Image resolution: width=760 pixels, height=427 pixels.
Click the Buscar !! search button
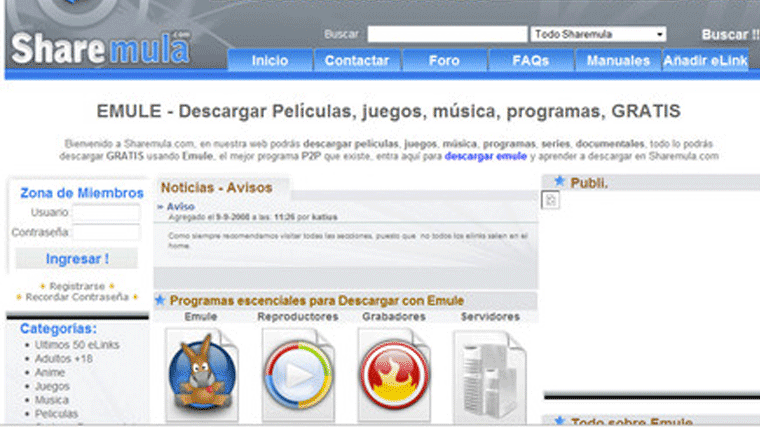coord(730,35)
